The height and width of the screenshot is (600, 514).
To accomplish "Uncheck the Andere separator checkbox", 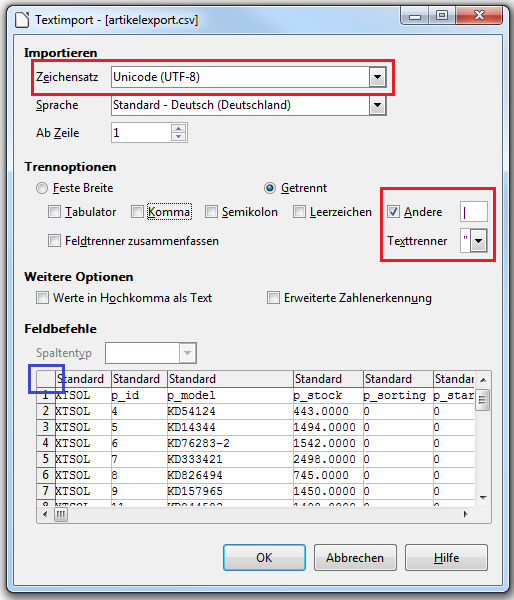I will (393, 212).
